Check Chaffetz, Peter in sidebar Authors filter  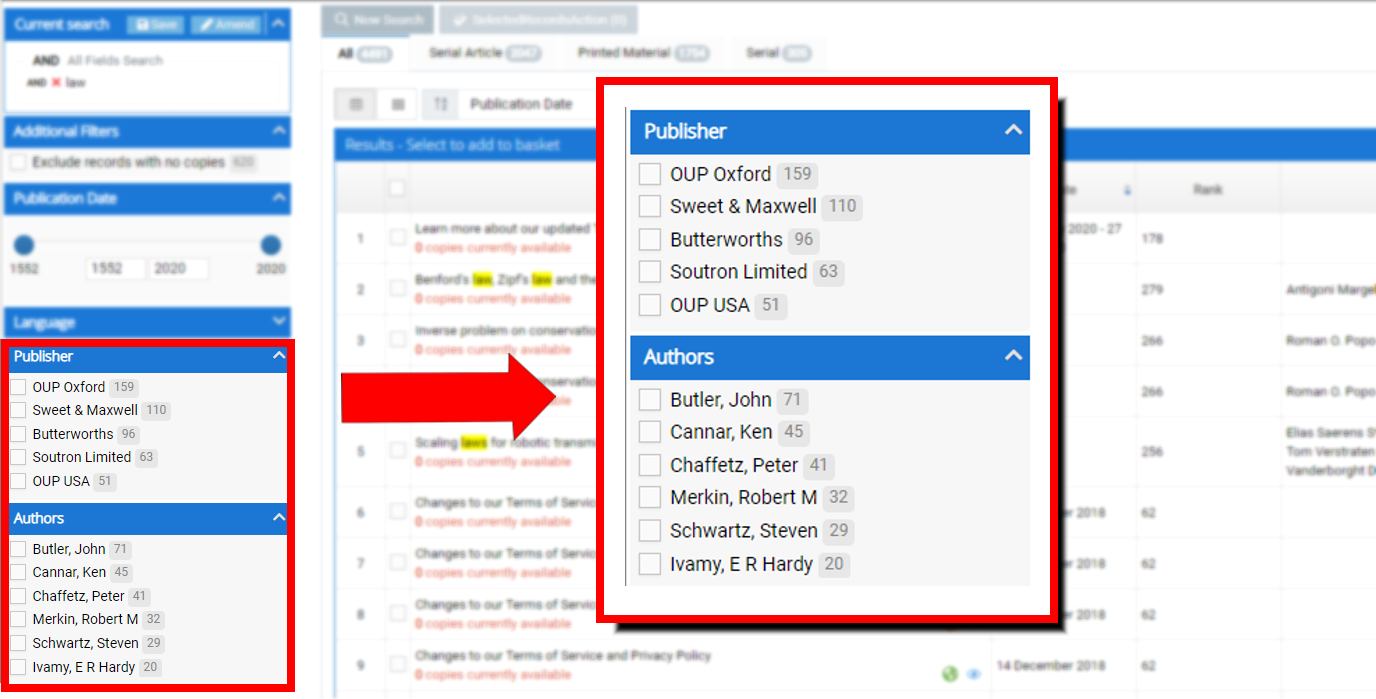coord(19,596)
